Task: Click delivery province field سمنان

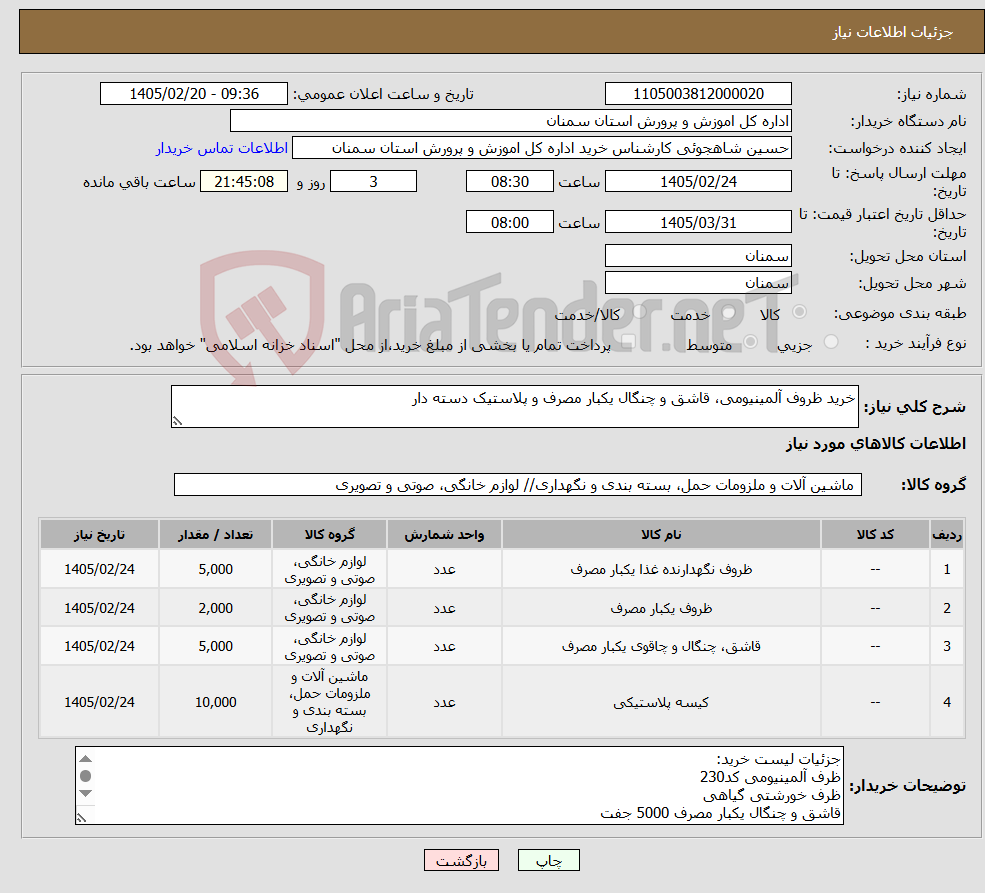Action: [698, 256]
